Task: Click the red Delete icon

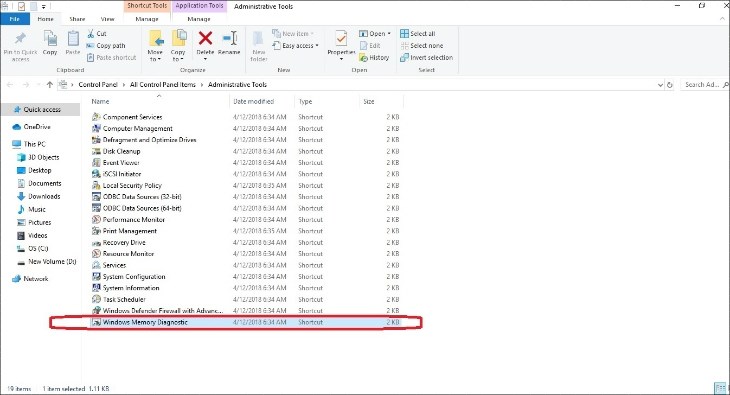Action: click(x=205, y=38)
